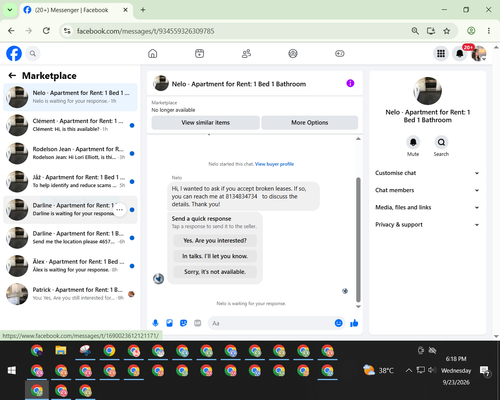Viewport: 500px width, 400px height.
Task: Expand the Customise chat section
Action: click(x=427, y=173)
